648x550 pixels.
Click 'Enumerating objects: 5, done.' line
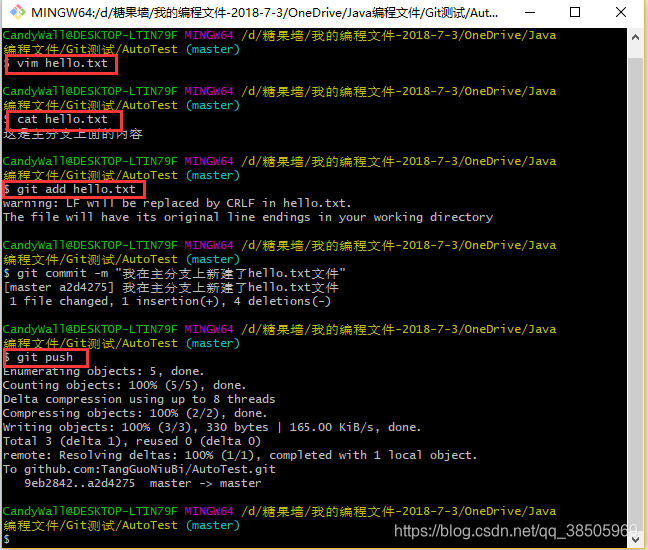click(103, 371)
